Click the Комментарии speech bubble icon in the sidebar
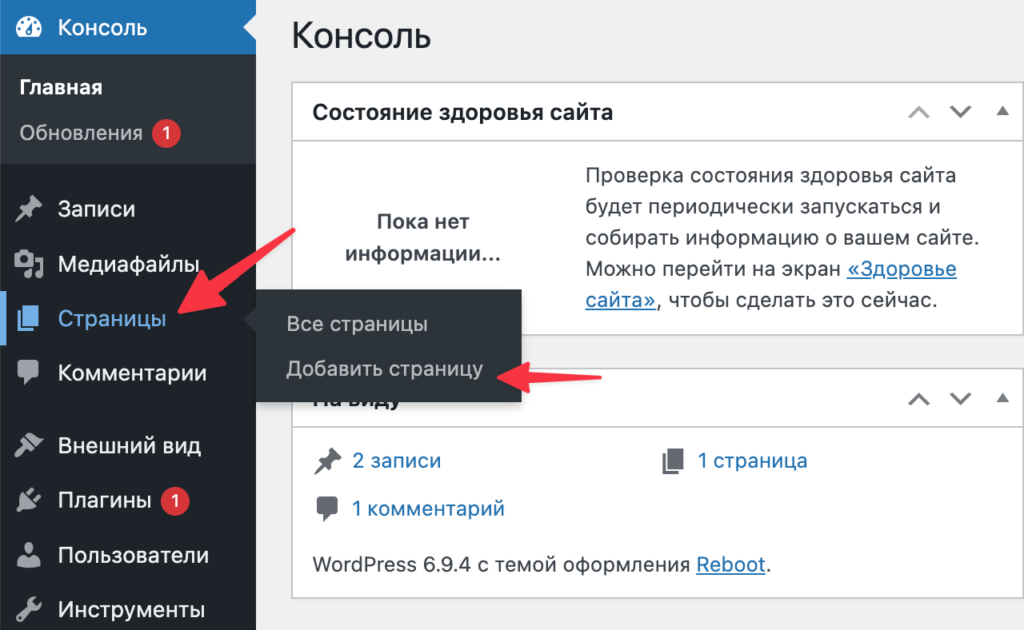The width and height of the screenshot is (1024, 630). click(x=28, y=372)
